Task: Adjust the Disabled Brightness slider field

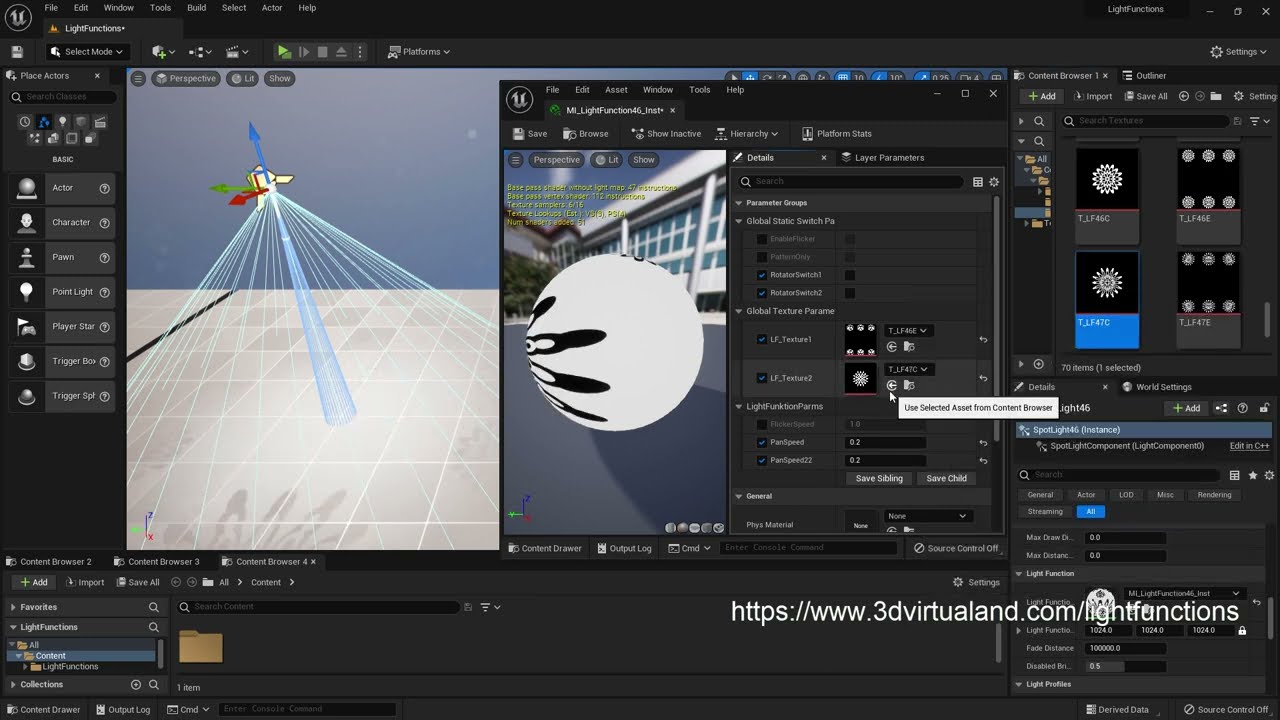Action: coord(1125,666)
